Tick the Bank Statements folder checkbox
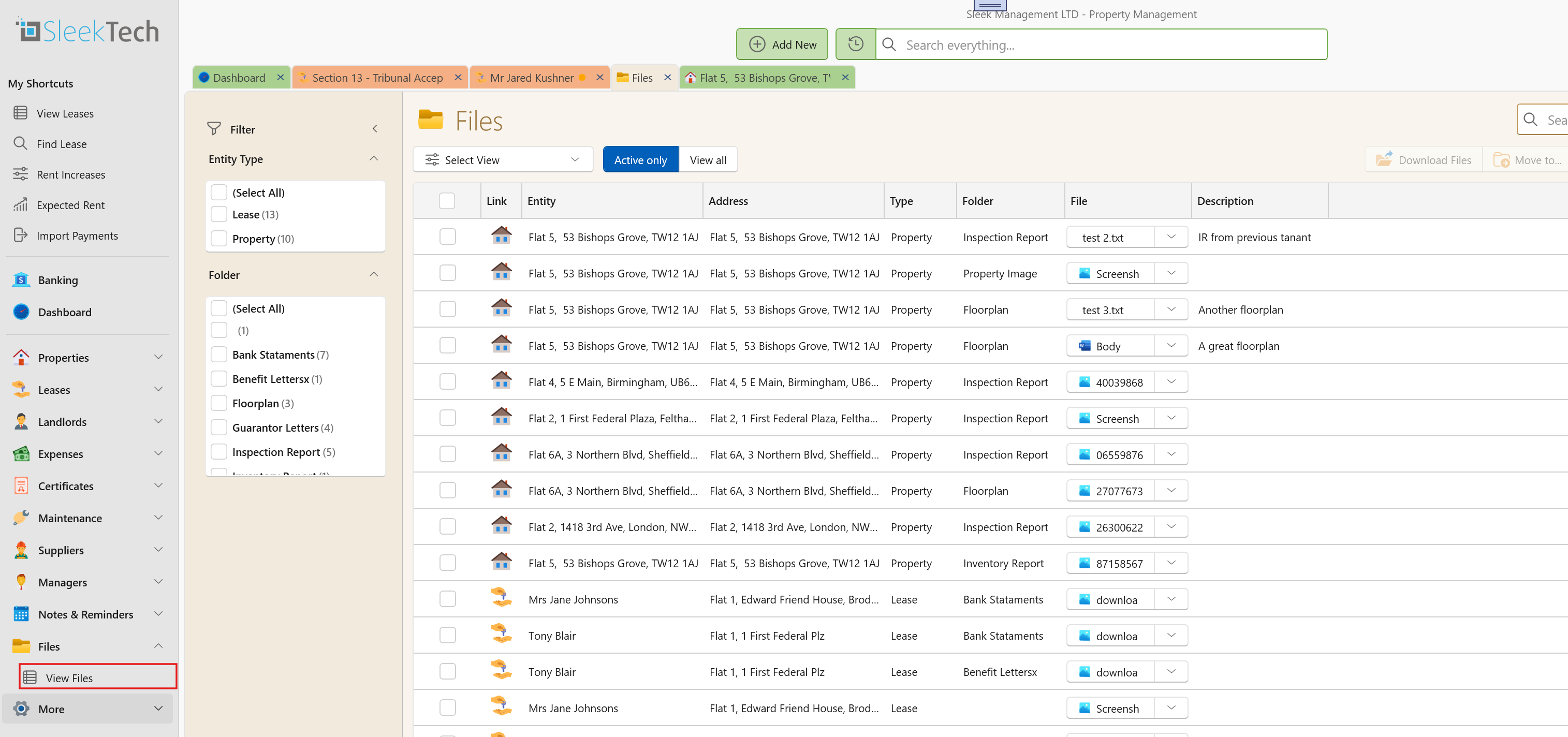The width and height of the screenshot is (1568, 737). (x=218, y=354)
